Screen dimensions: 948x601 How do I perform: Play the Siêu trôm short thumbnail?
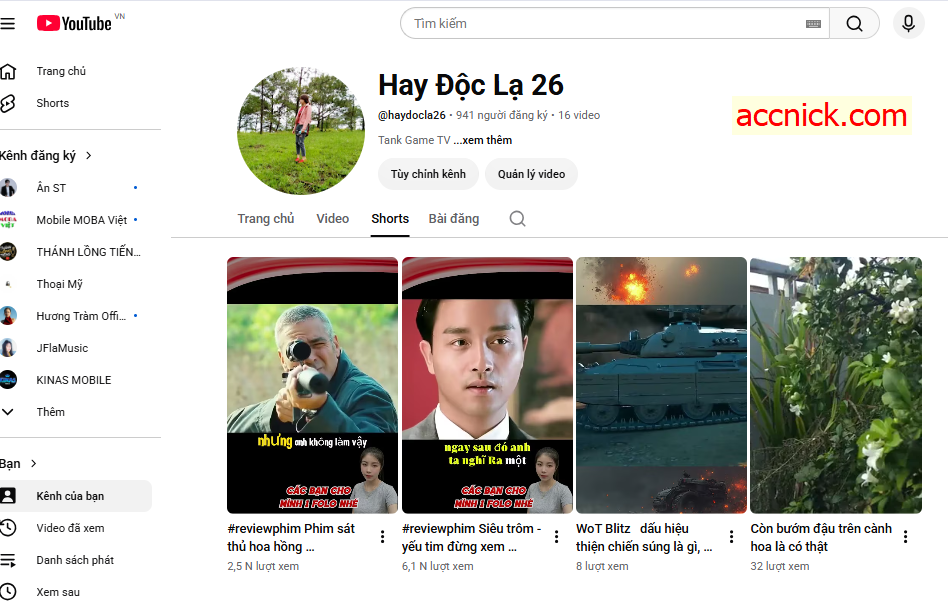pyautogui.click(x=487, y=386)
